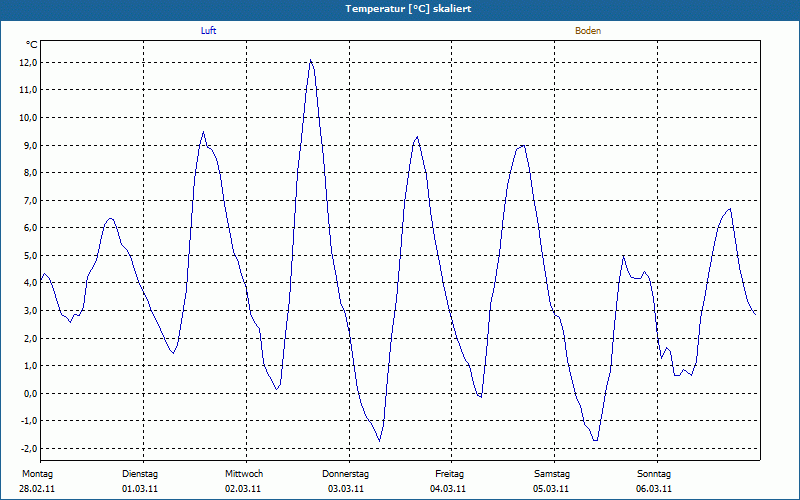Click the Donnerstag day label

pyautogui.click(x=345, y=474)
